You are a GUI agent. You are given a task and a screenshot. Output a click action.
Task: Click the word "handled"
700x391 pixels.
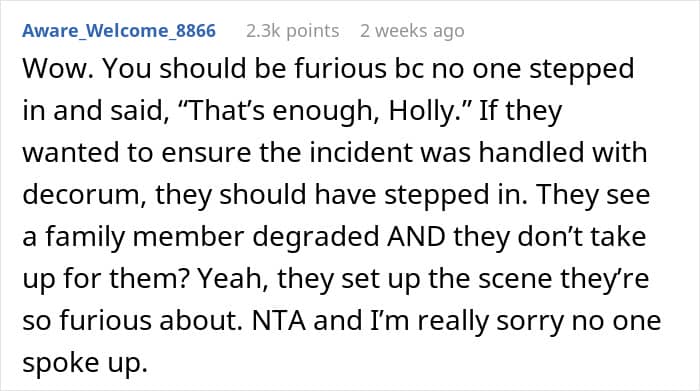[531, 152]
